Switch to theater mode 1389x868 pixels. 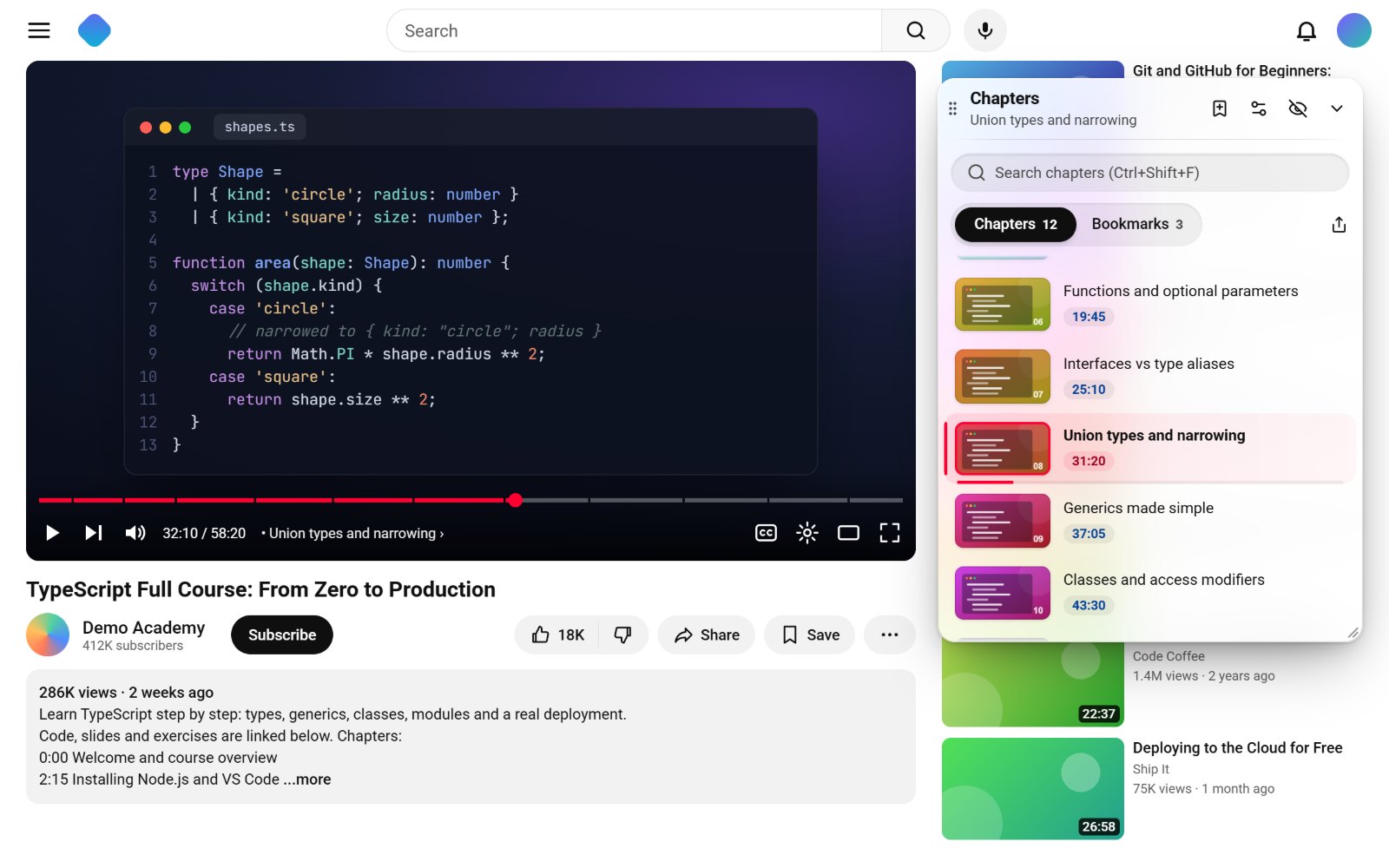tap(848, 533)
